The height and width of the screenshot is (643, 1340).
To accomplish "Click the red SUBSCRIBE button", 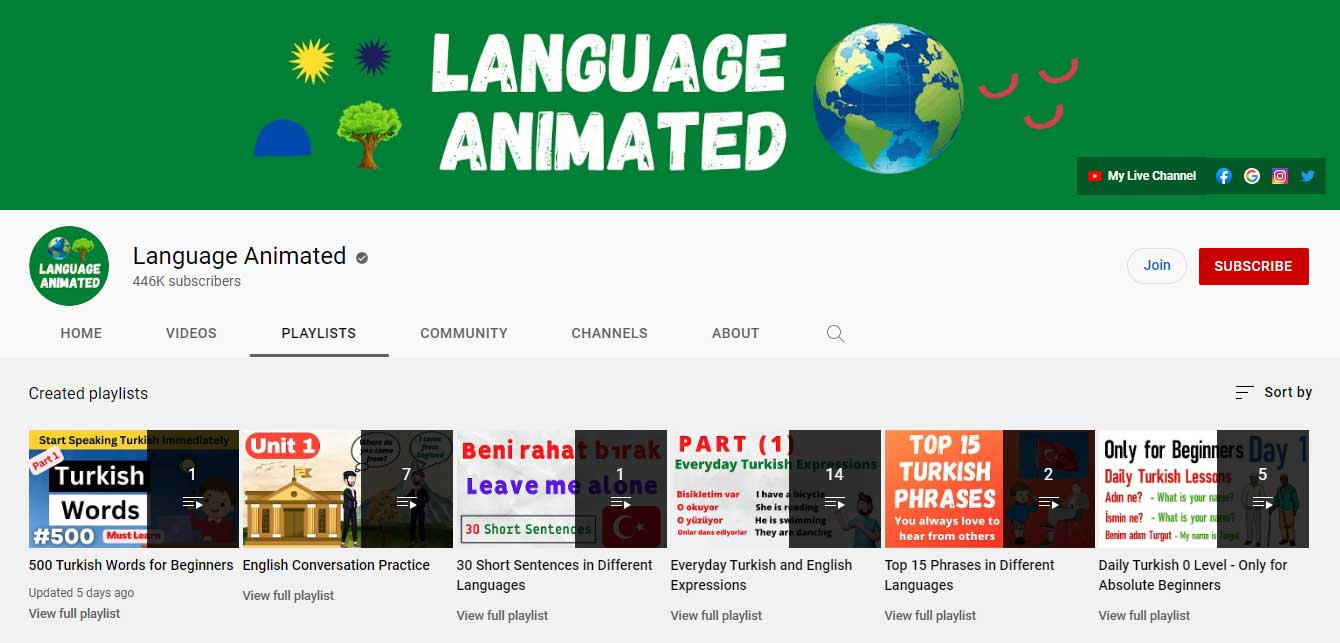I will (1253, 266).
